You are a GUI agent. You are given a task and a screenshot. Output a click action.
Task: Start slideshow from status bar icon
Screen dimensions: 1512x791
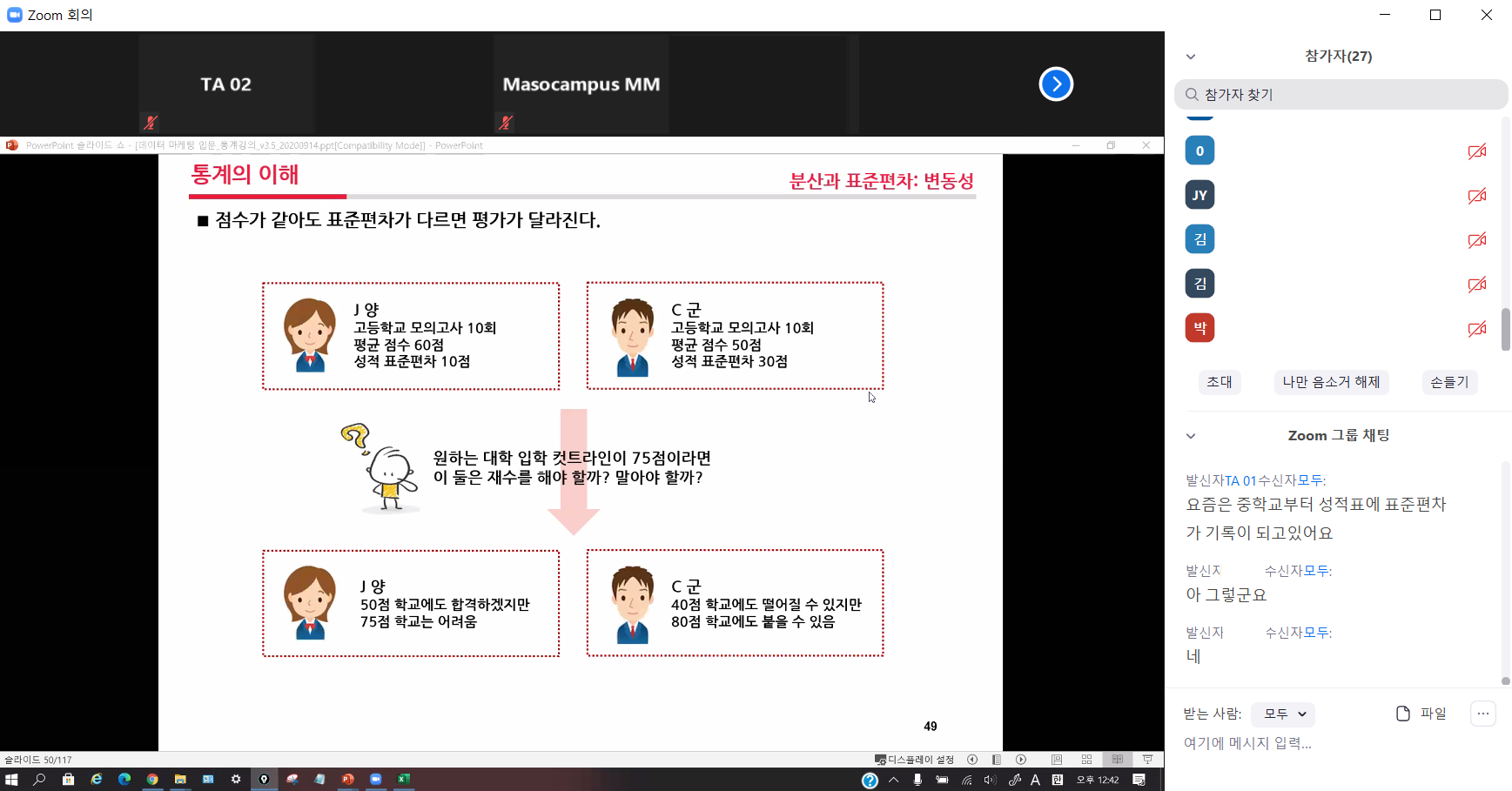(x=1147, y=760)
